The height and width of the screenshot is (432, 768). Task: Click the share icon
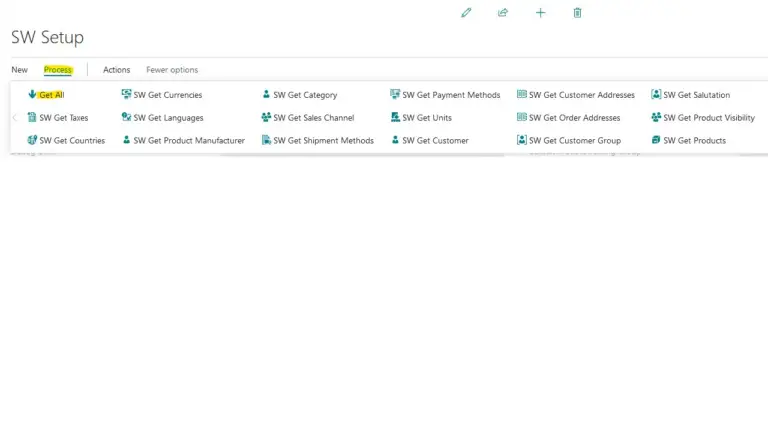503,13
